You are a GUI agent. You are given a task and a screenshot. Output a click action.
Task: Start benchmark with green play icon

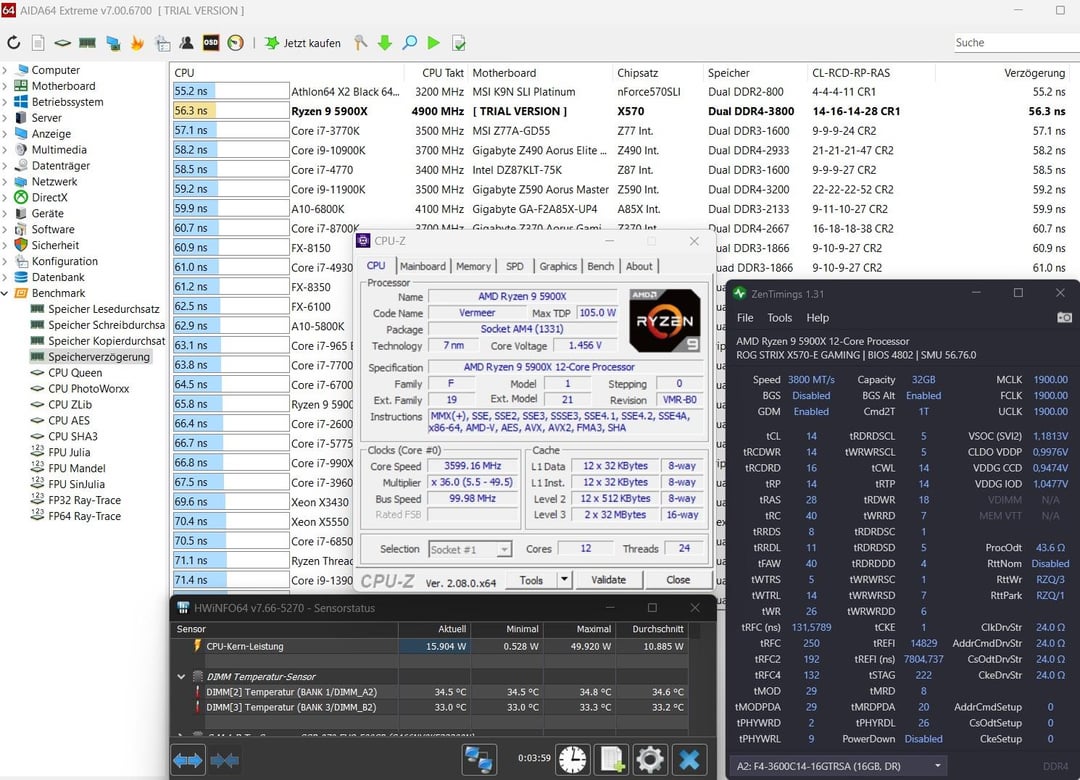[x=433, y=43]
